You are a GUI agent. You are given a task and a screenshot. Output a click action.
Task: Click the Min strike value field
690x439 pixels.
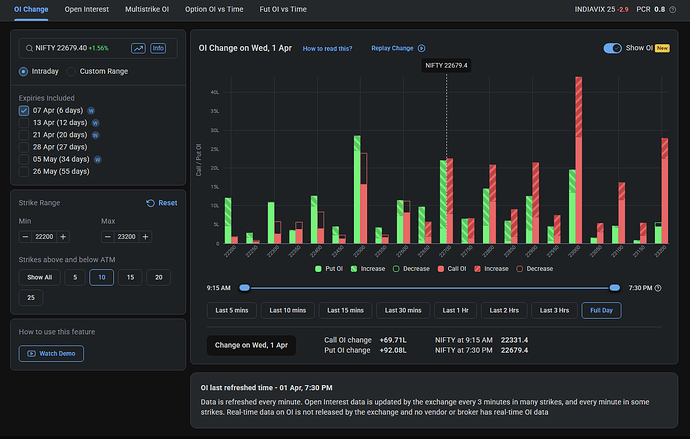coord(44,237)
